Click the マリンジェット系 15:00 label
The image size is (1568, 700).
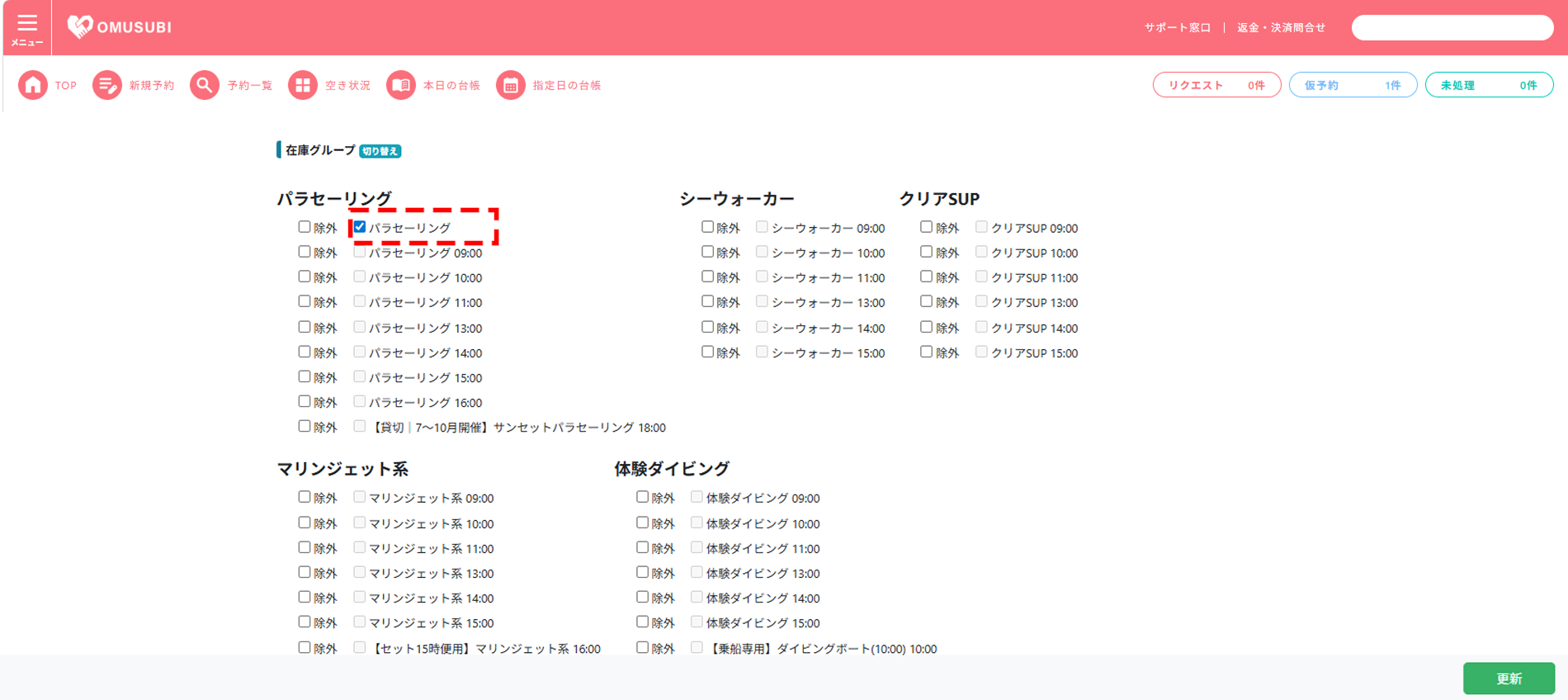tap(431, 623)
